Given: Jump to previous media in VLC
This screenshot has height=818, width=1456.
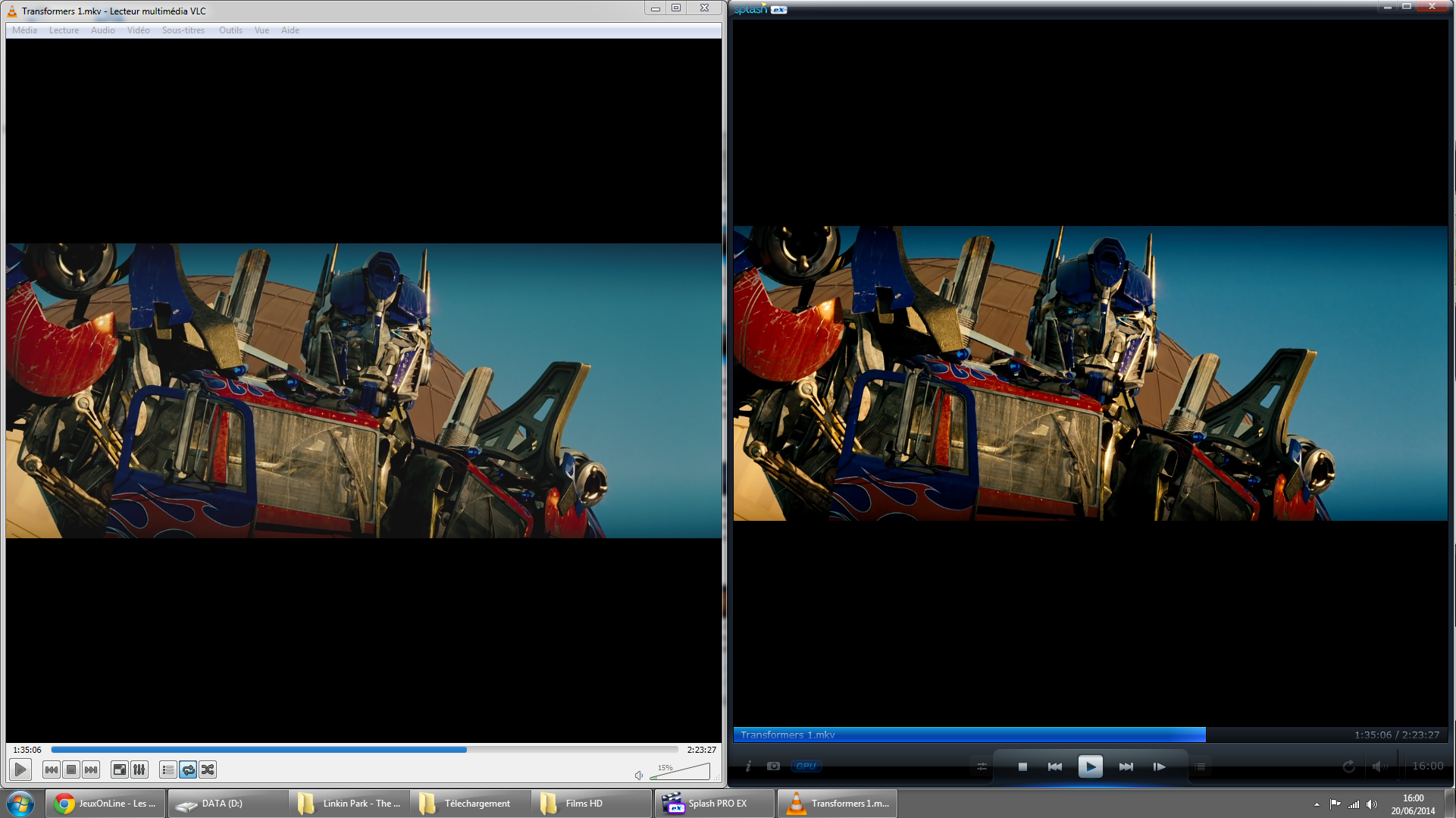Looking at the screenshot, I should (52, 769).
